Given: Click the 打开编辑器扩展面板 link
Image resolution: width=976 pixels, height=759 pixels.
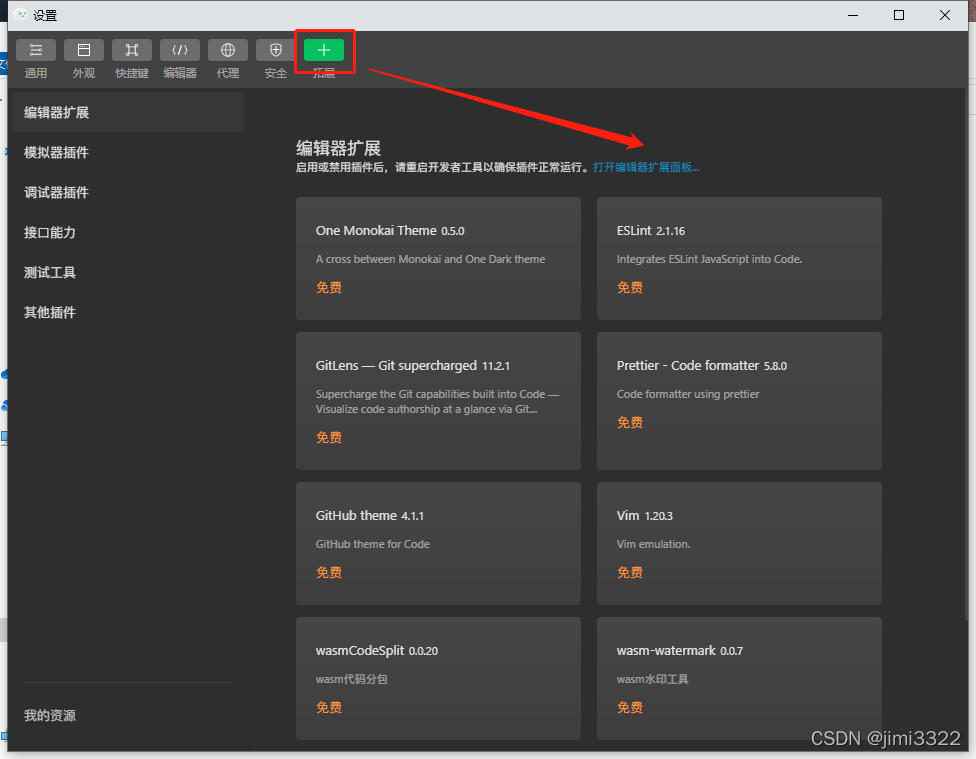Looking at the screenshot, I should coord(646,167).
